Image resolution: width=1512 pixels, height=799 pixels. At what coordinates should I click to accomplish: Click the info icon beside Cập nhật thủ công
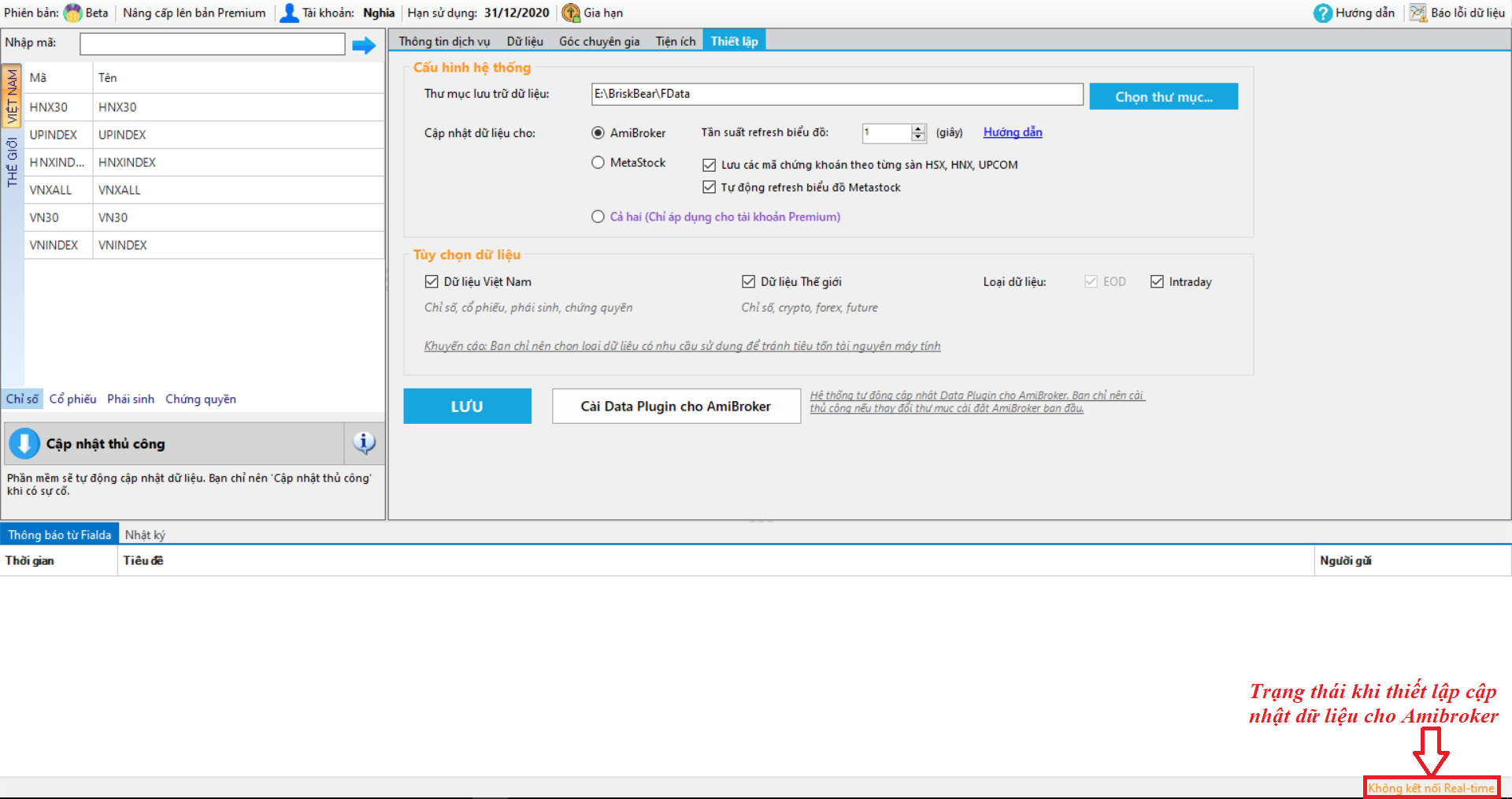click(364, 443)
